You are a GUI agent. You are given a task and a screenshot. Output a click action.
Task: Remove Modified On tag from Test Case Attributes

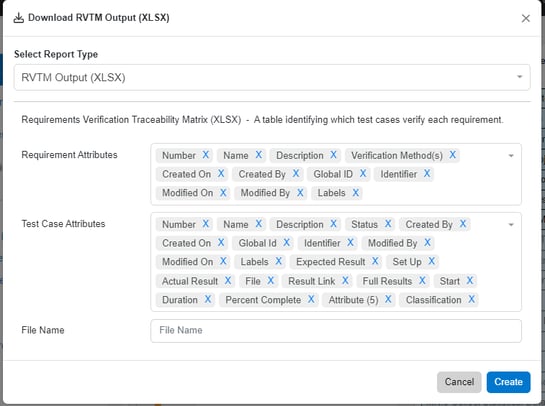[223, 262]
